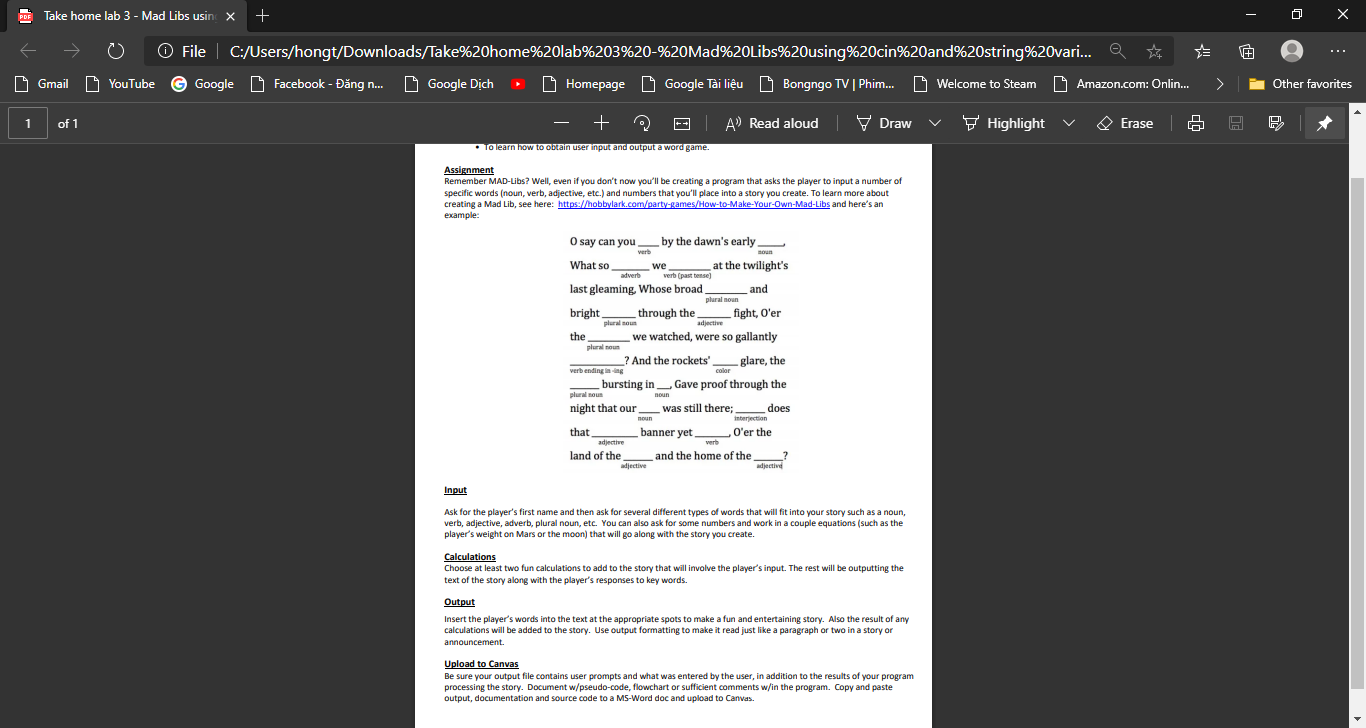
Task: Expand the Draw options dropdown arrow
Action: click(935, 123)
